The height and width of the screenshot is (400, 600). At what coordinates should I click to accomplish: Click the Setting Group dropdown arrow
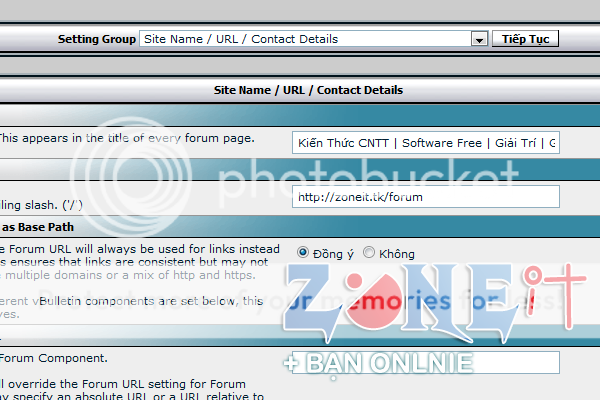pyautogui.click(x=478, y=39)
